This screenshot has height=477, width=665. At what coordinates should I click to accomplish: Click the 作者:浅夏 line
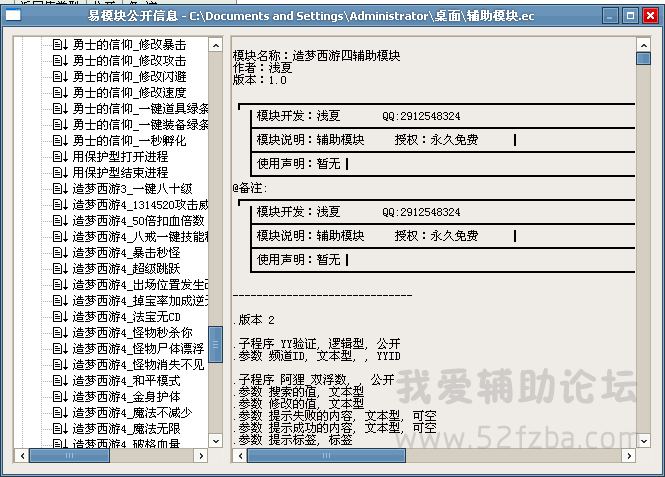[x=263, y=67]
